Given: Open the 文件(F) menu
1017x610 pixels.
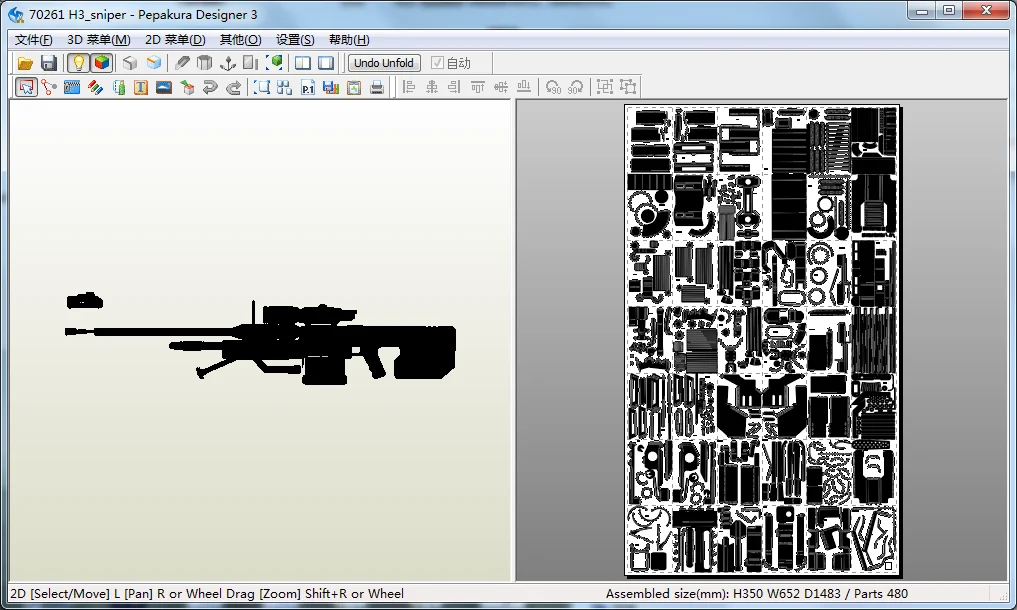Looking at the screenshot, I should pos(33,40).
